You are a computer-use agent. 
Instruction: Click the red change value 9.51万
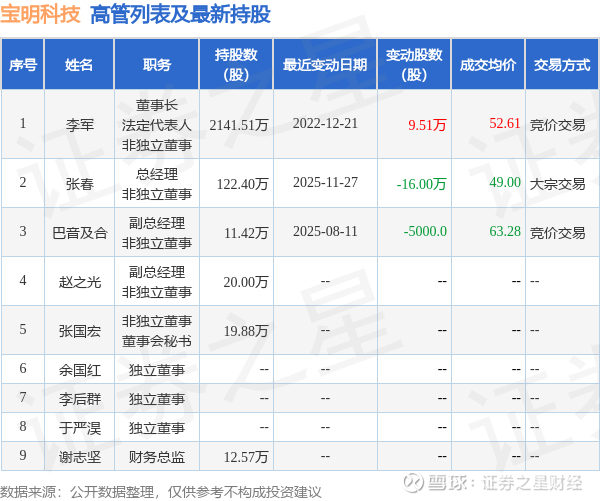click(x=427, y=125)
